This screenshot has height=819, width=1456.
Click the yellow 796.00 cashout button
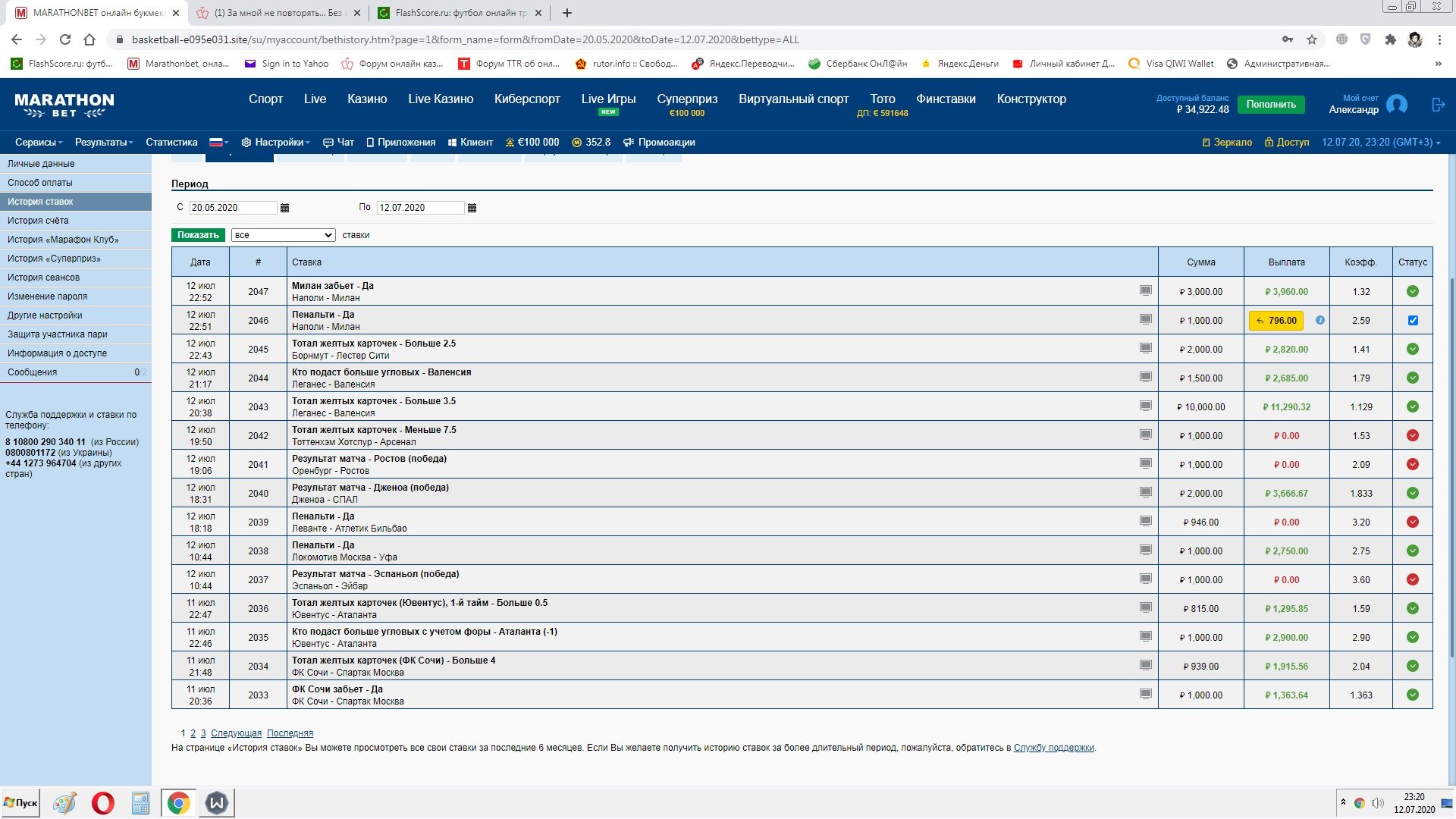(1276, 321)
